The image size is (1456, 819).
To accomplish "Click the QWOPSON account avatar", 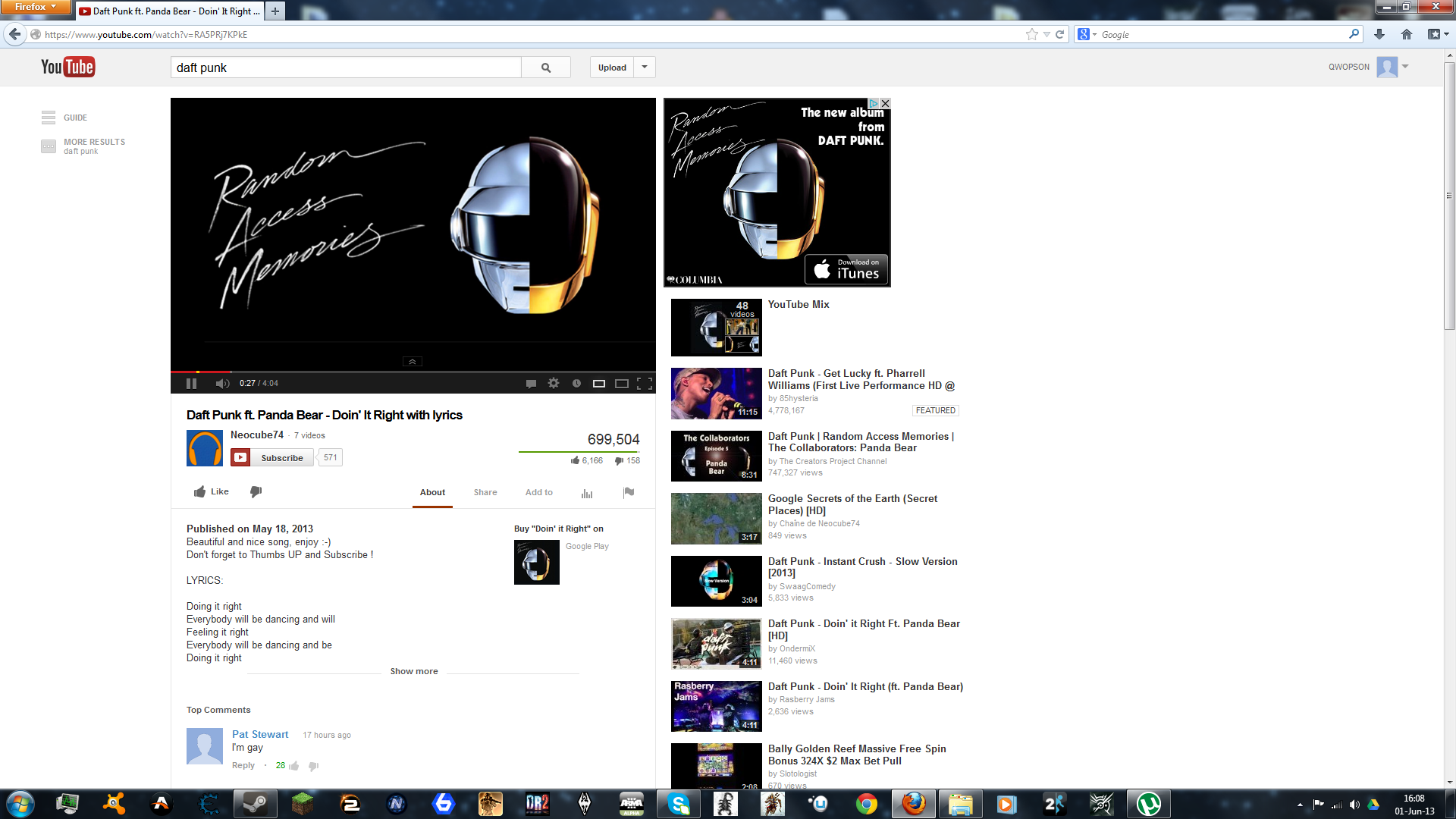I will pos(1387,67).
